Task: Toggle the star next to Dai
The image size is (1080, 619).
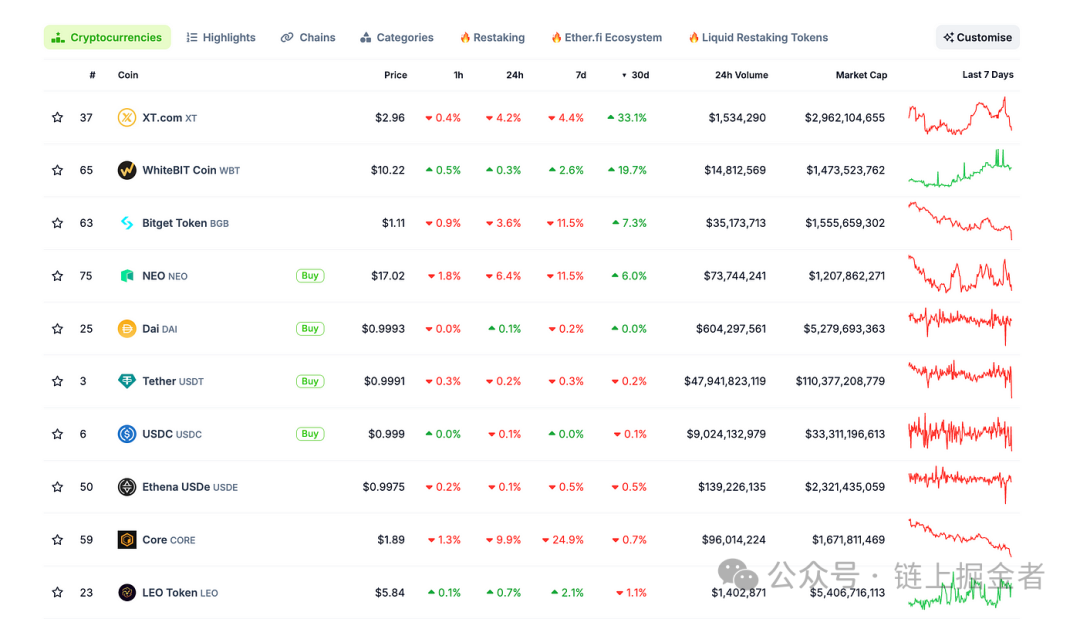Action: [57, 329]
